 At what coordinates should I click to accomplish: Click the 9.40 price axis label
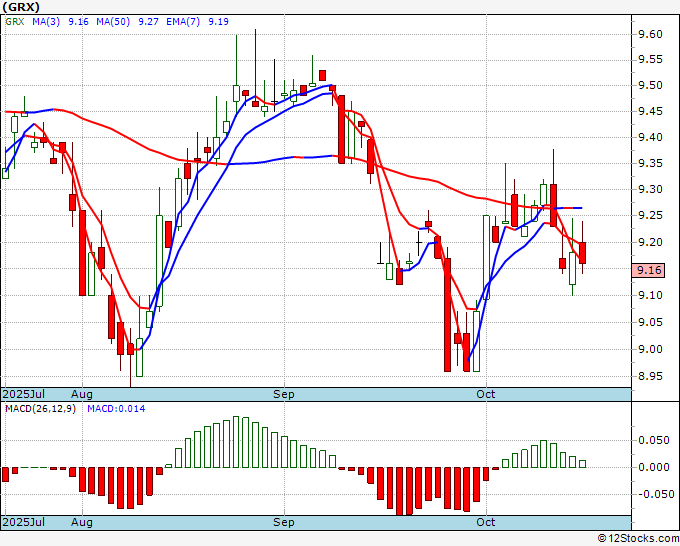[651, 137]
